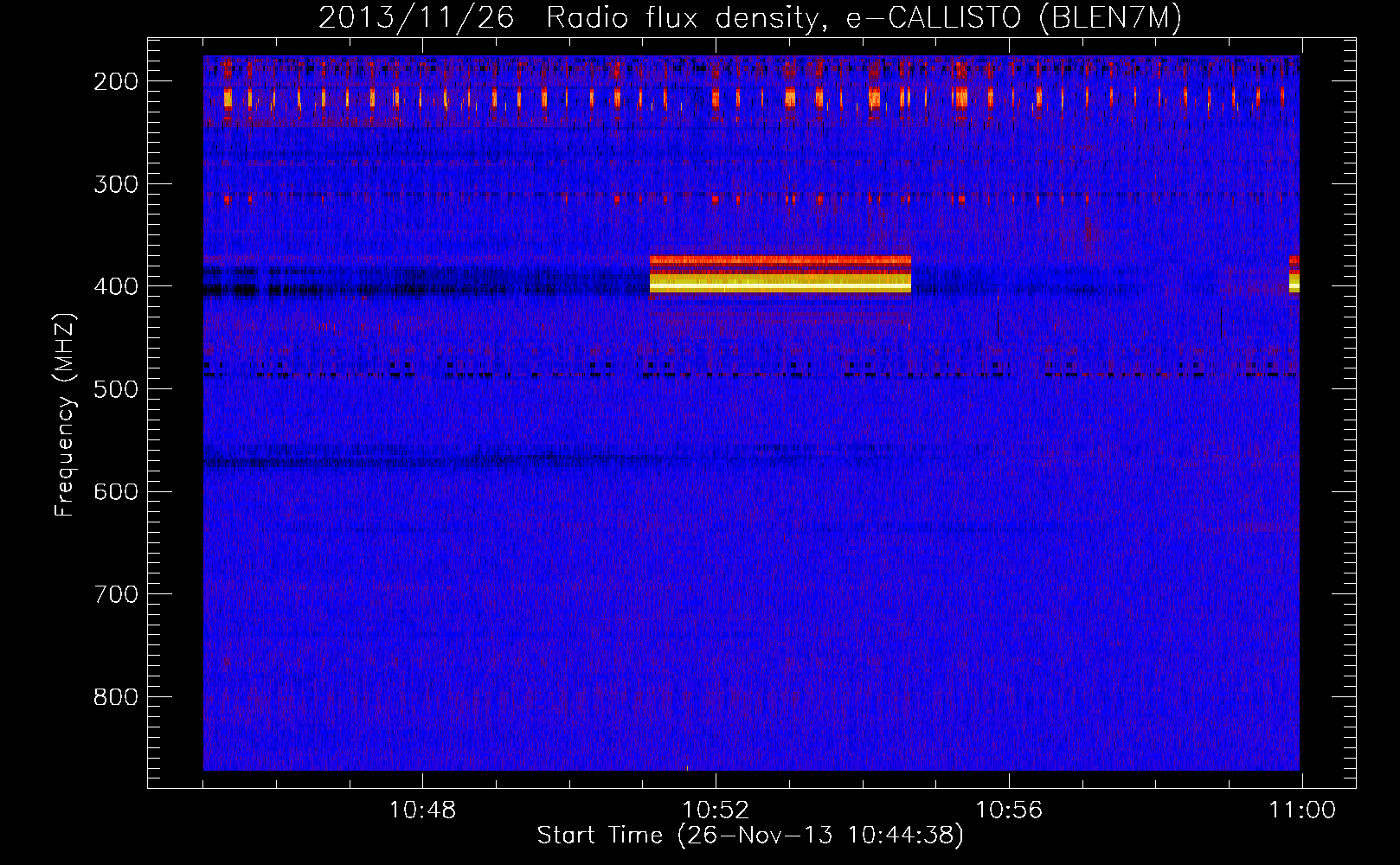Click the 'Frequency (MHZ)' axis label
The image size is (1400, 865).
click(x=65, y=414)
